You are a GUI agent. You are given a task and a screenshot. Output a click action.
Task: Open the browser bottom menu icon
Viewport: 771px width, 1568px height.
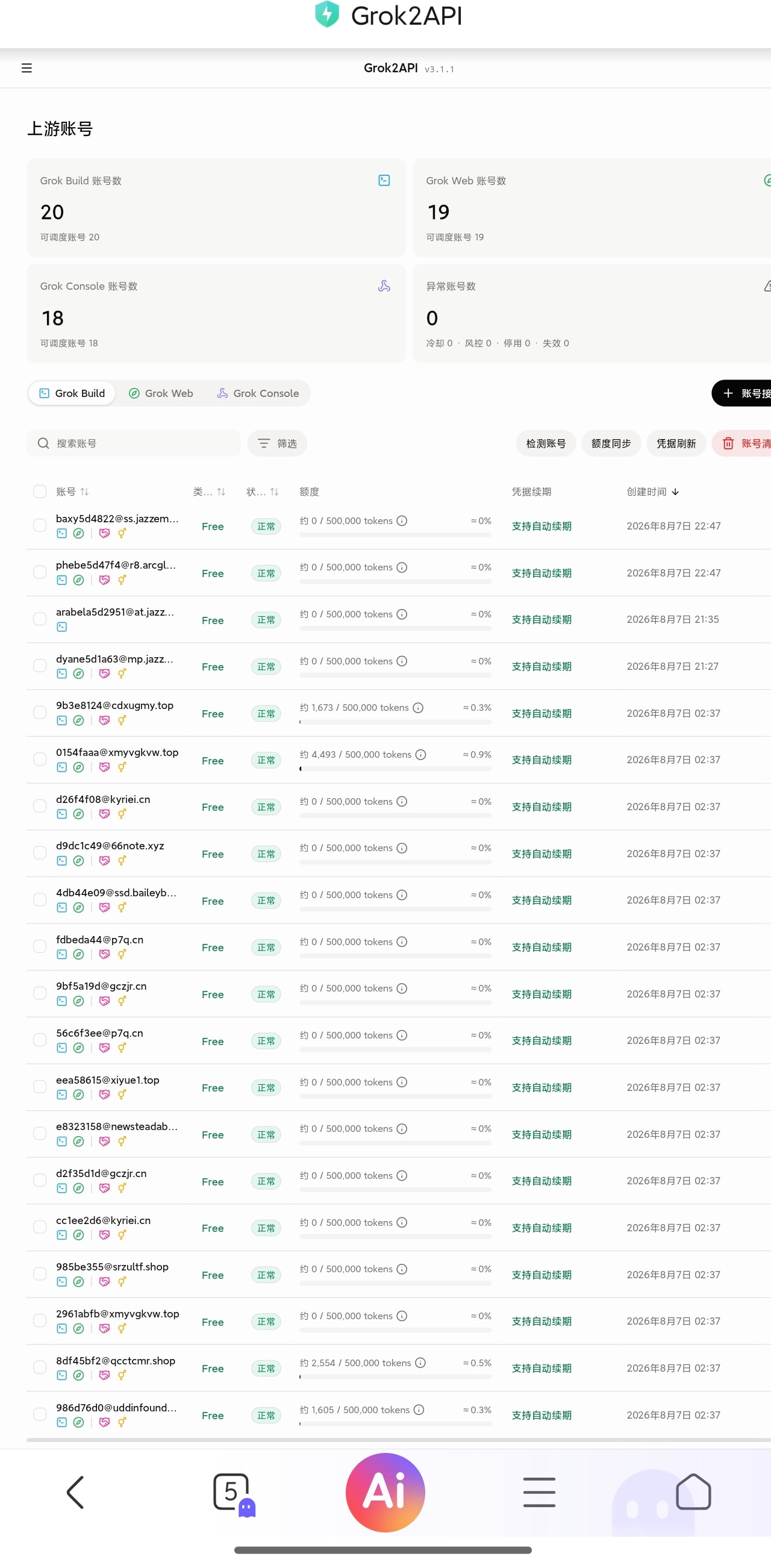[x=539, y=1492]
